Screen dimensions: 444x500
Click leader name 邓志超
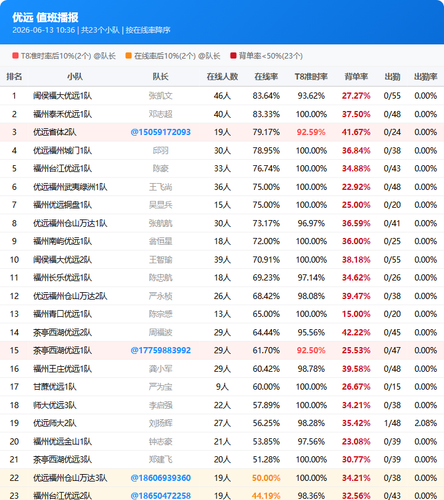[x=160, y=114]
